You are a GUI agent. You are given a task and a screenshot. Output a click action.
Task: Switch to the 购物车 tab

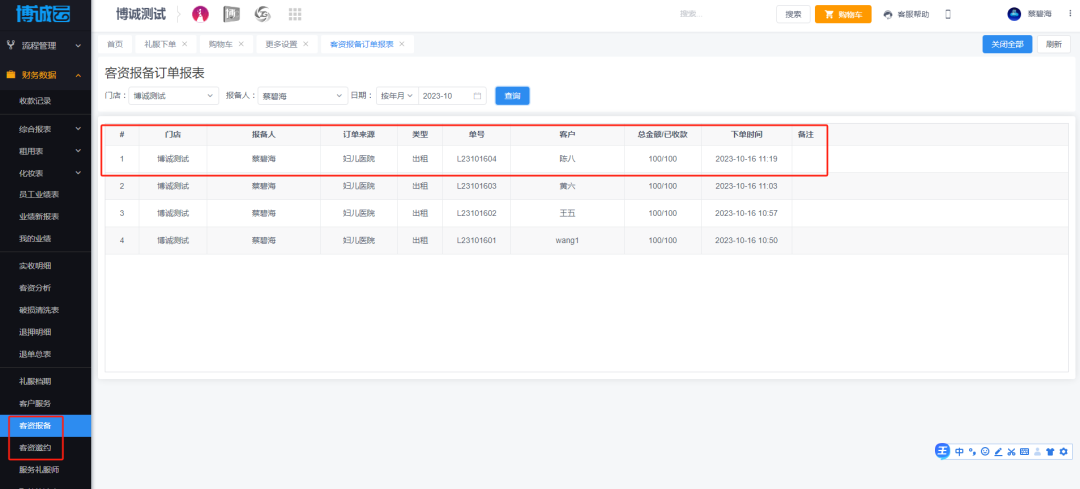click(x=220, y=44)
